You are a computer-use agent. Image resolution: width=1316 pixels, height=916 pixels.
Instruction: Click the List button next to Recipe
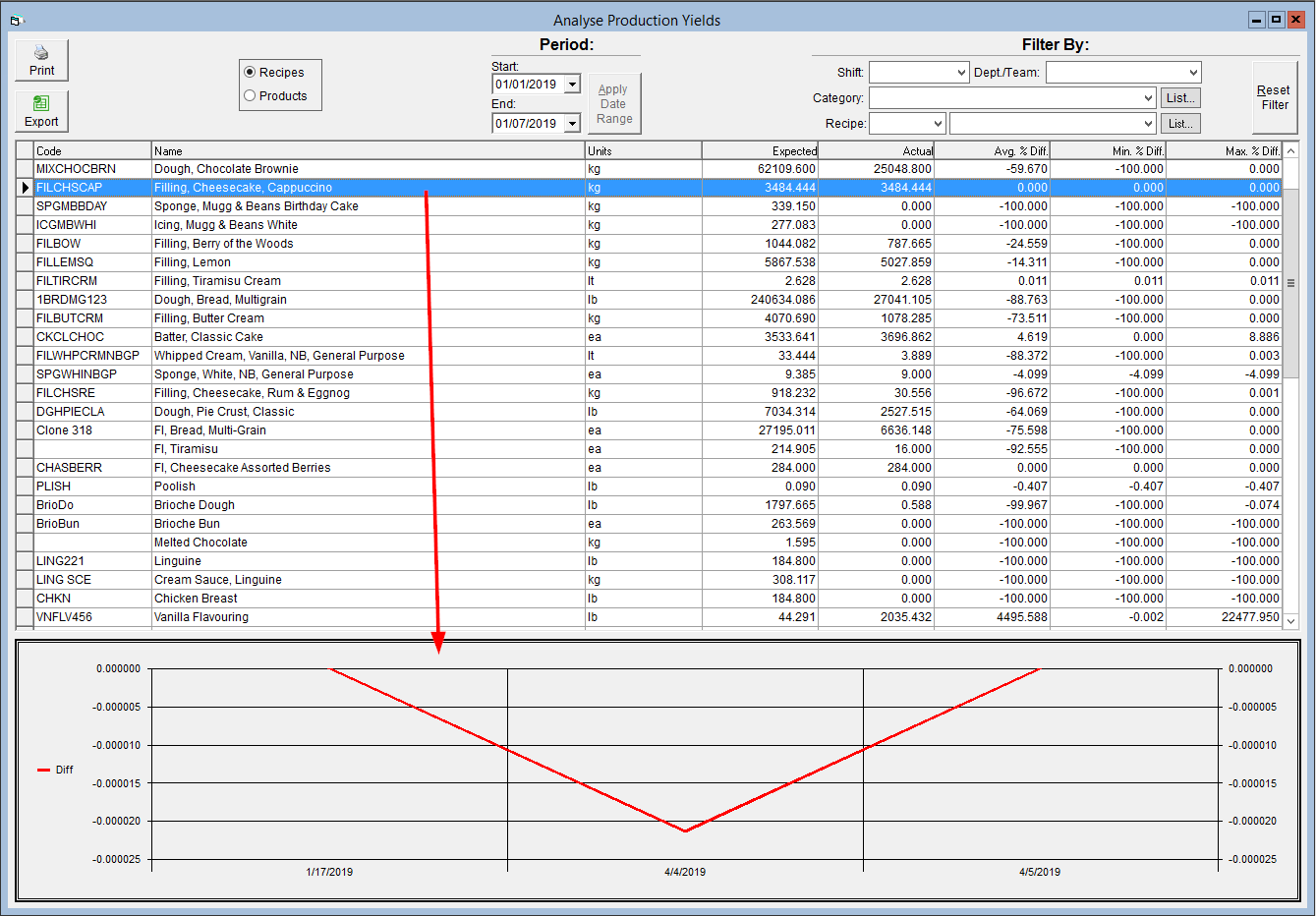click(1180, 124)
